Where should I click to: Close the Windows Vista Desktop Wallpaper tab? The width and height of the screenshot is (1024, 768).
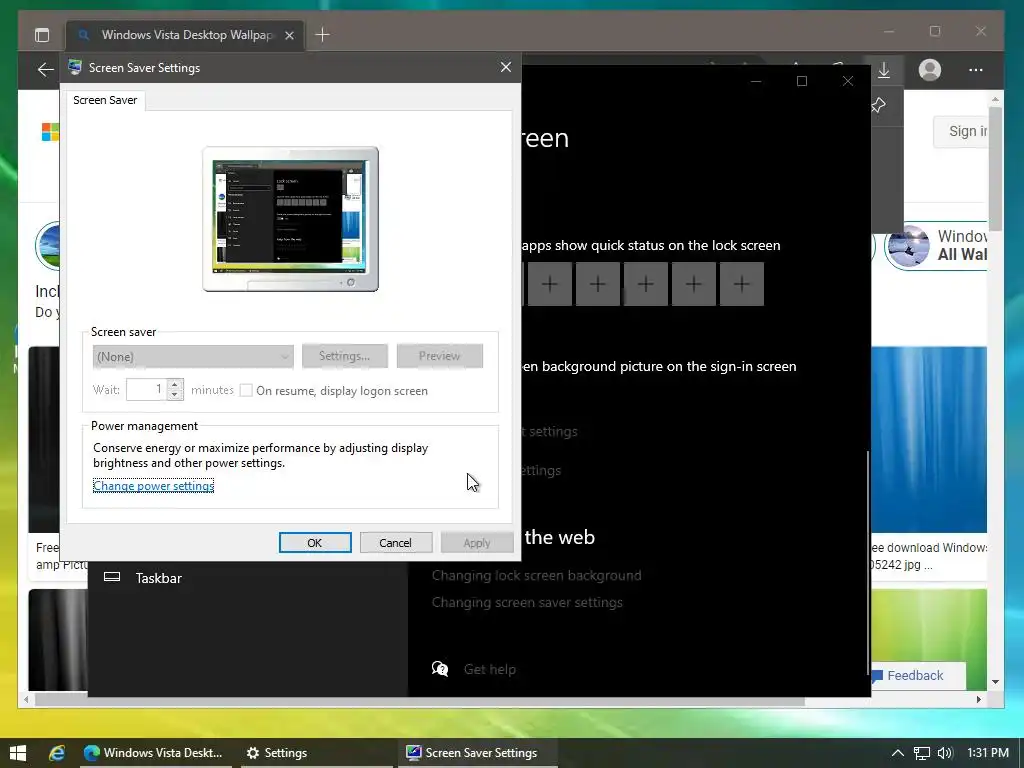pyautogui.click(x=289, y=35)
